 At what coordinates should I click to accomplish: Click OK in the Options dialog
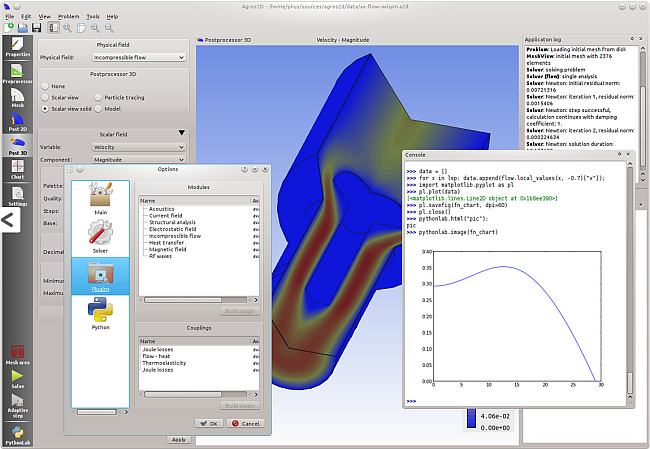click(209, 424)
